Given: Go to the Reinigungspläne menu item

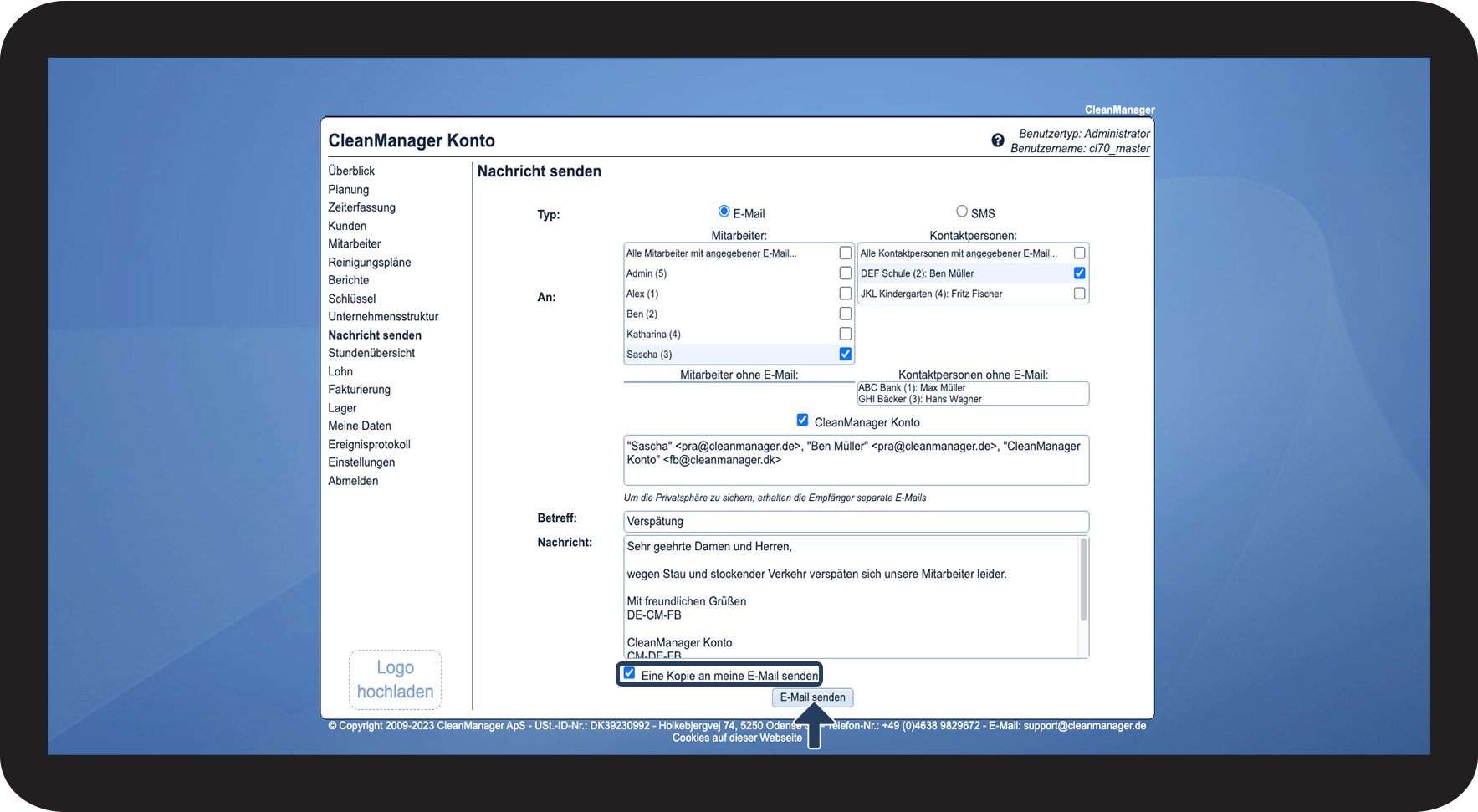Looking at the screenshot, I should click(369, 263).
